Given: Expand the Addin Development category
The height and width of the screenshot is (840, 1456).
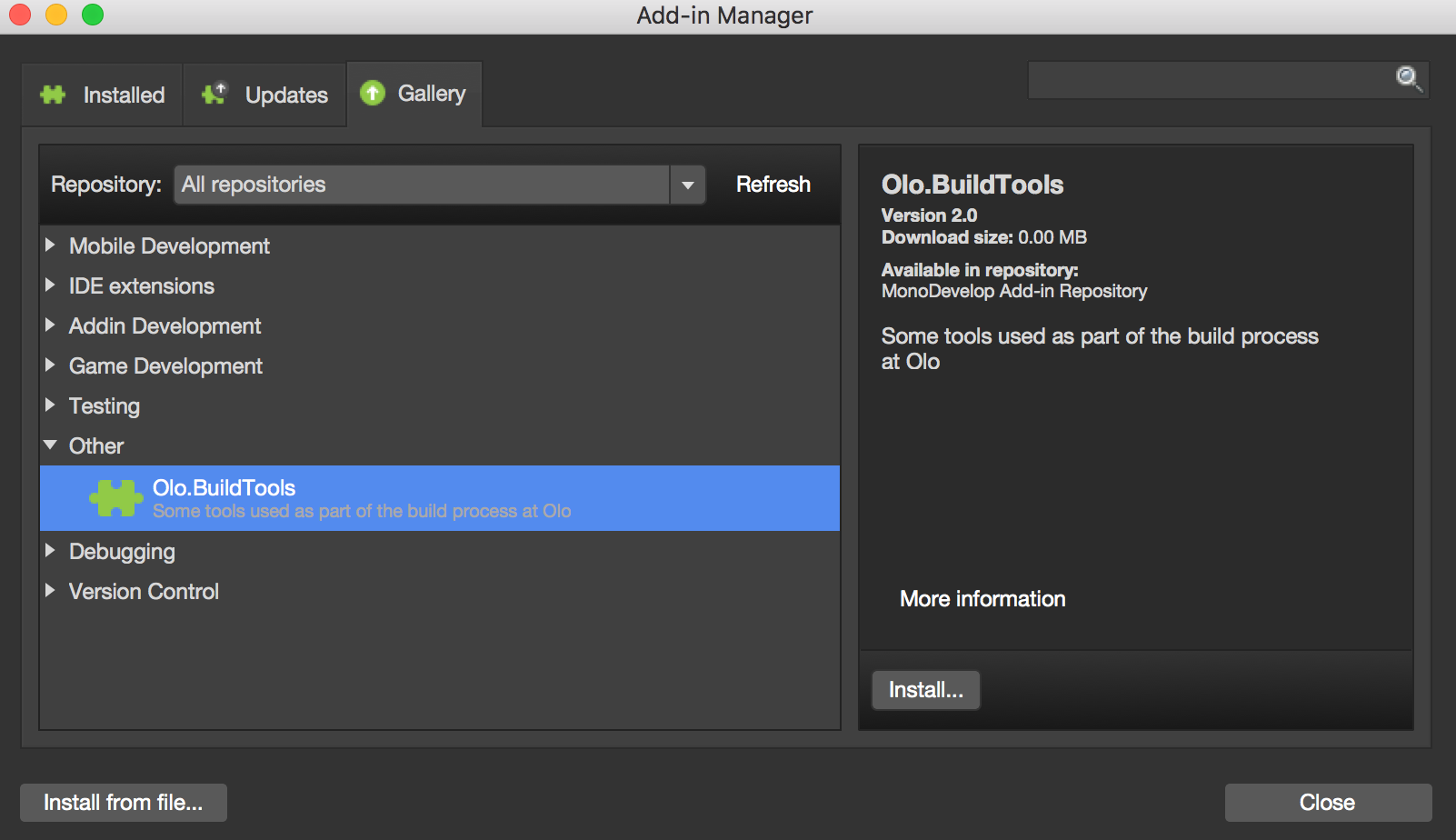Looking at the screenshot, I should pyautogui.click(x=50, y=325).
